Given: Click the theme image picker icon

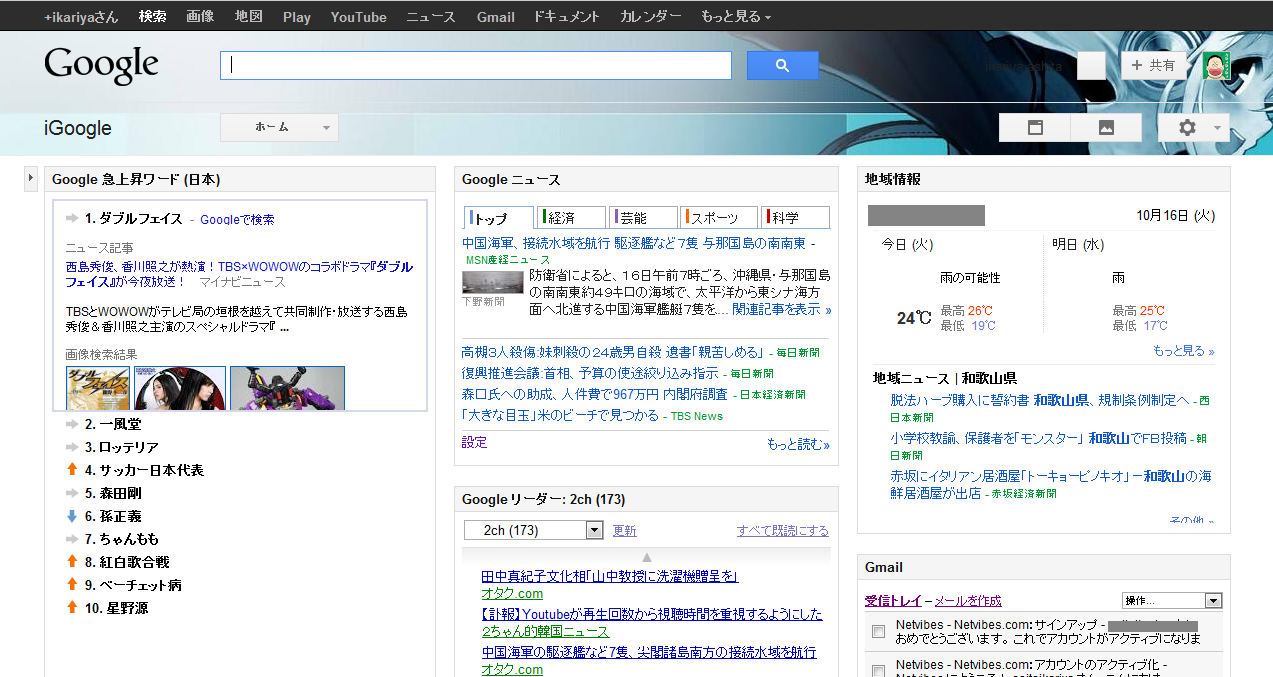Looking at the screenshot, I should click(x=1106, y=128).
